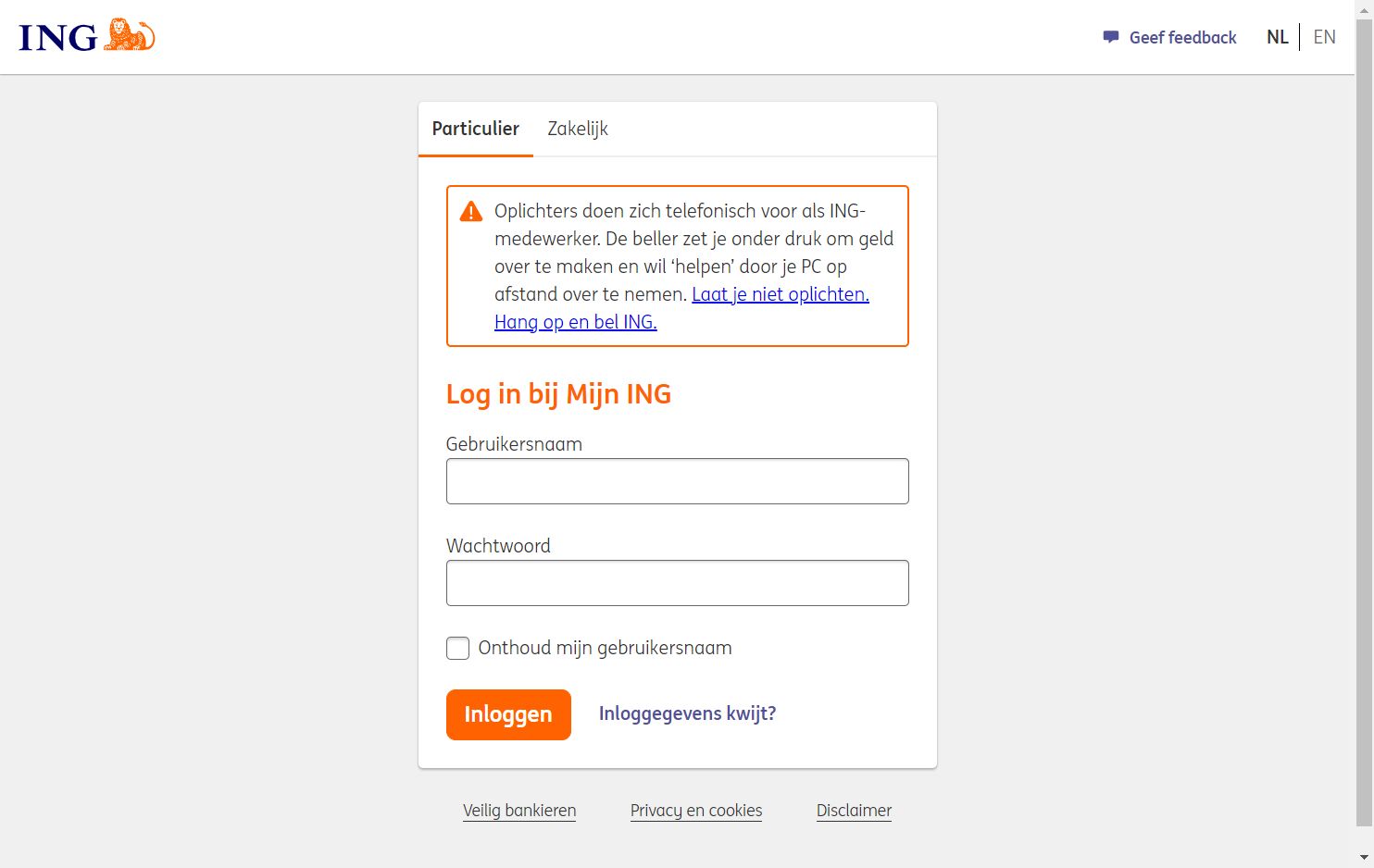Image resolution: width=1374 pixels, height=868 pixels.
Task: Click the 'Wachtwoord' field label
Action: point(498,546)
